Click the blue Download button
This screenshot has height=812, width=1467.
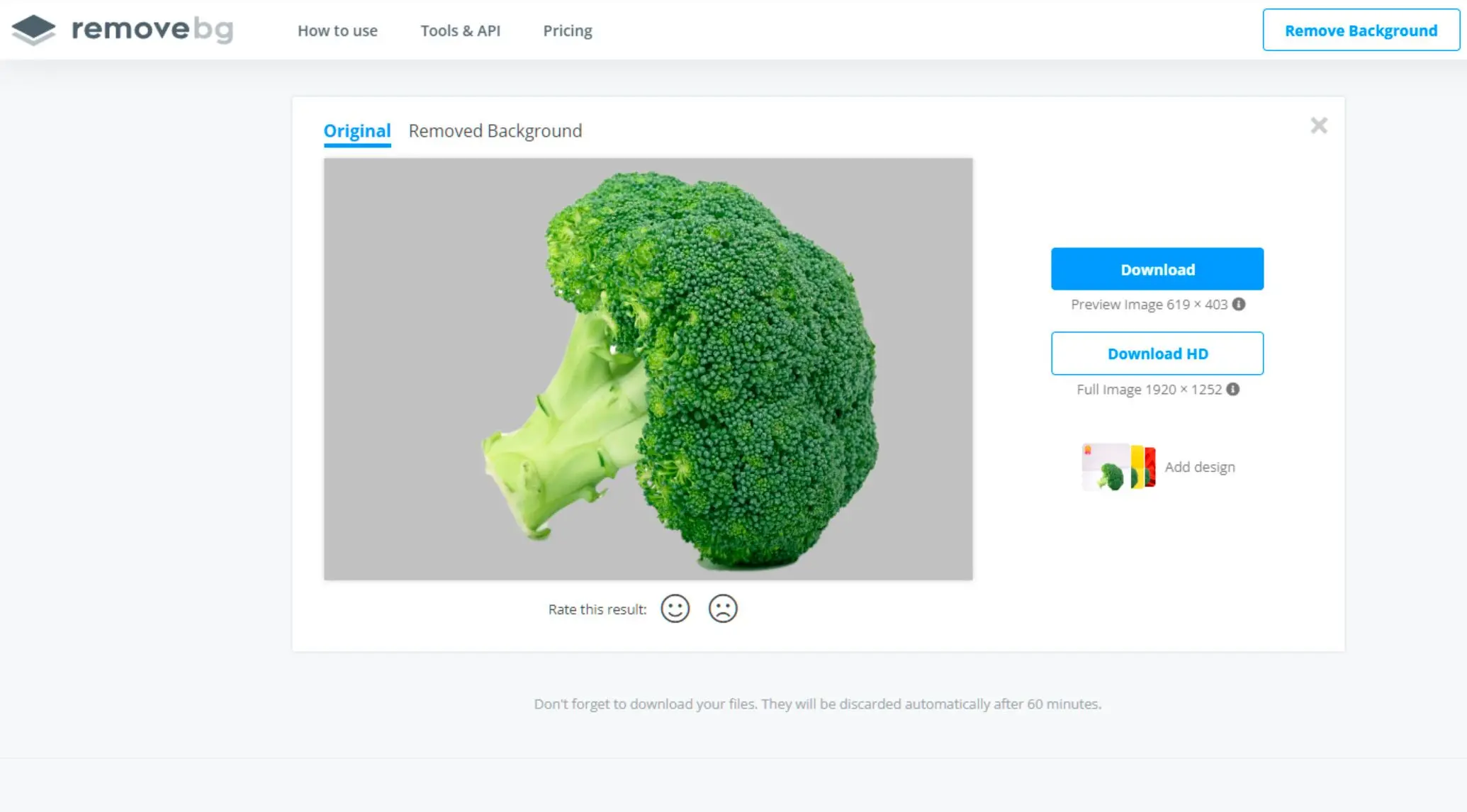1157,269
